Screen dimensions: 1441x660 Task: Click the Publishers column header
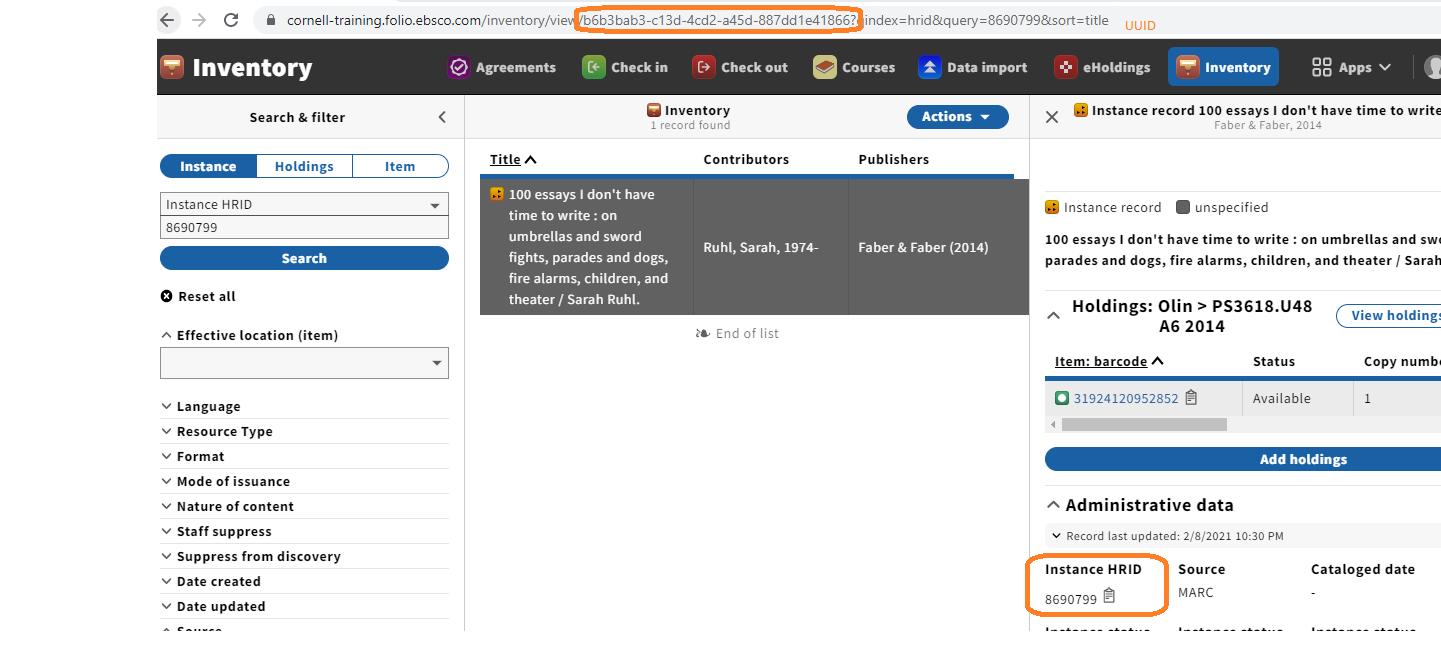click(893, 159)
